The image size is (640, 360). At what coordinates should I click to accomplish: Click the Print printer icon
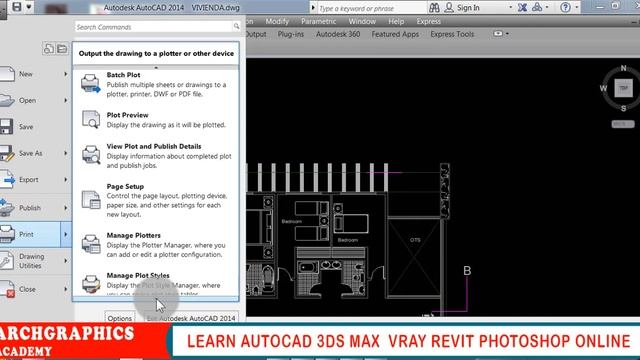click(7, 234)
